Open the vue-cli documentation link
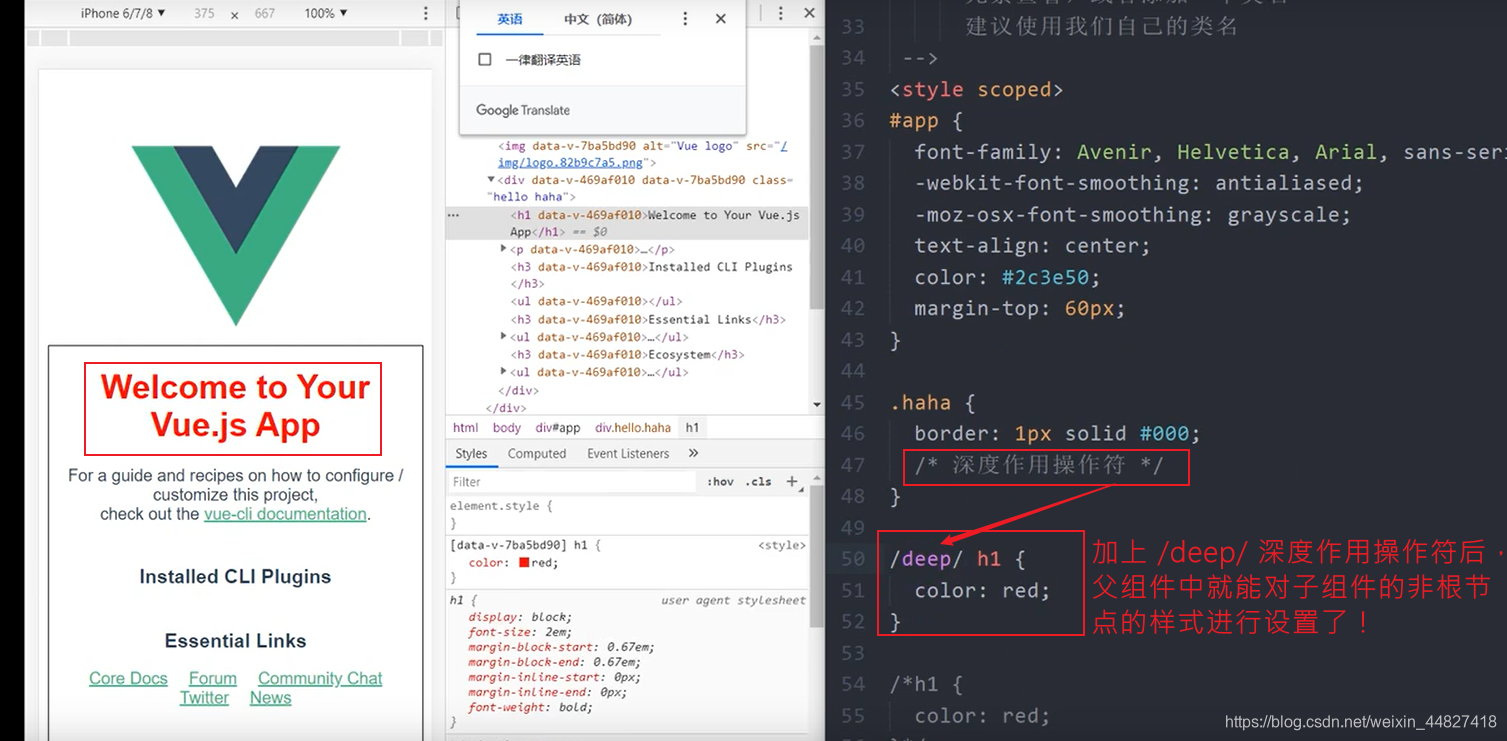 [x=285, y=514]
